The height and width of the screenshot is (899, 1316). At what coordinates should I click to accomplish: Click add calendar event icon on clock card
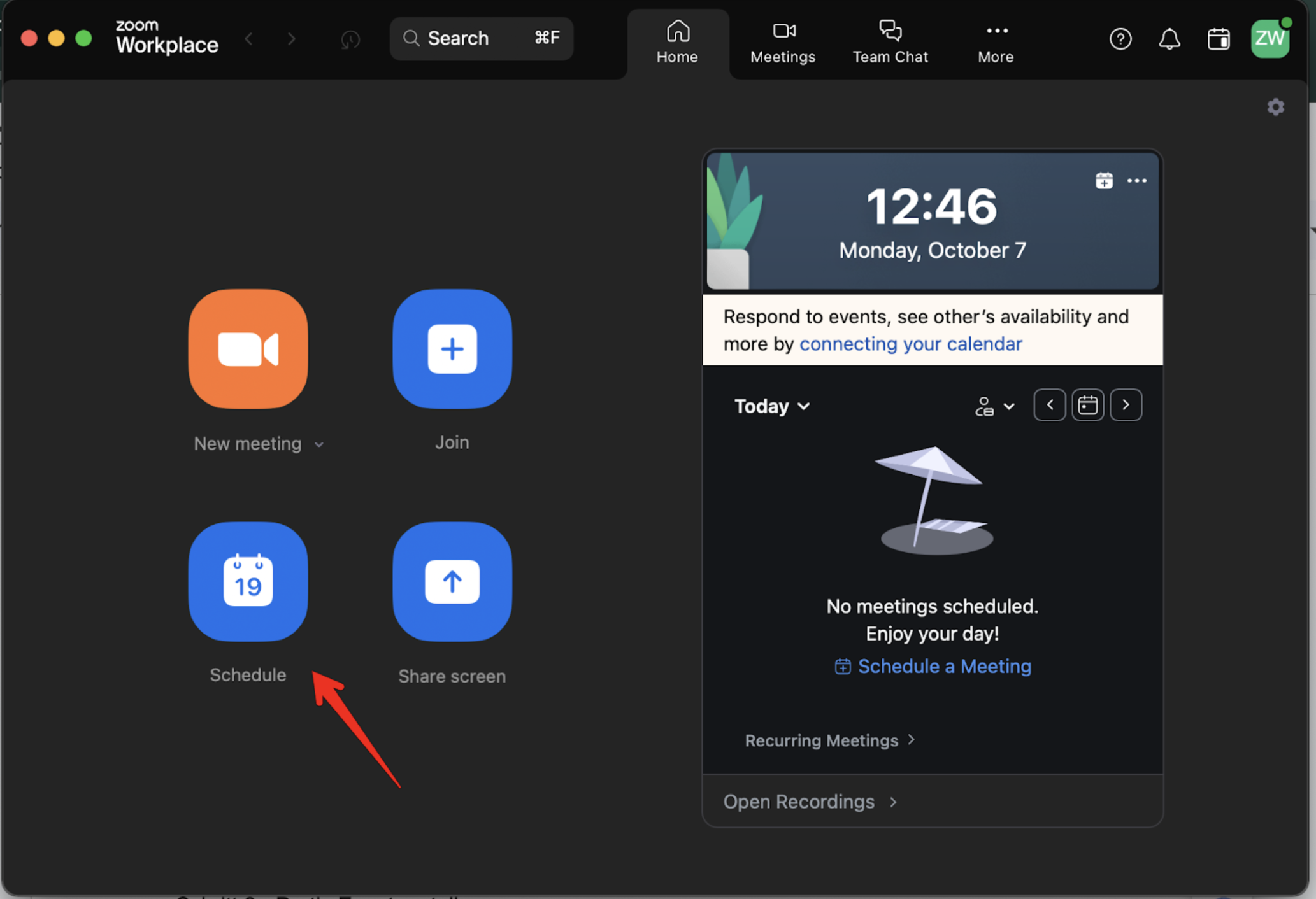coord(1104,181)
